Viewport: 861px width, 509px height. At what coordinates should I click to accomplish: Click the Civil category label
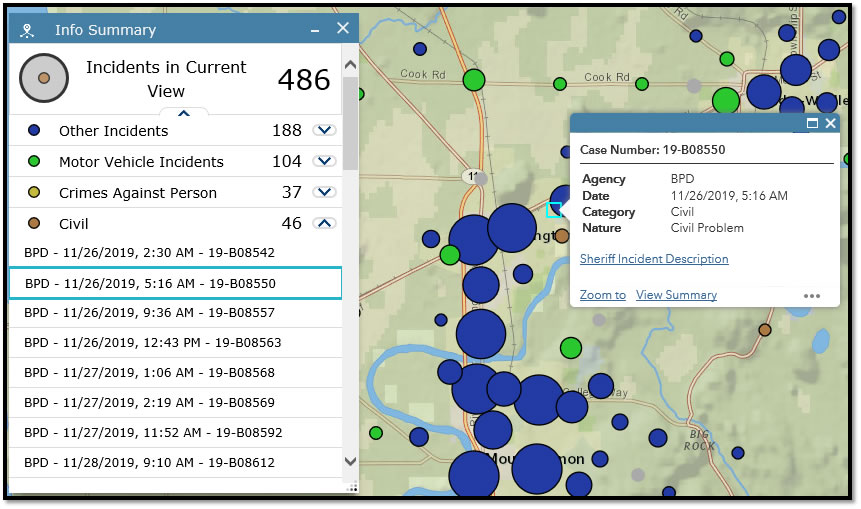[74, 224]
